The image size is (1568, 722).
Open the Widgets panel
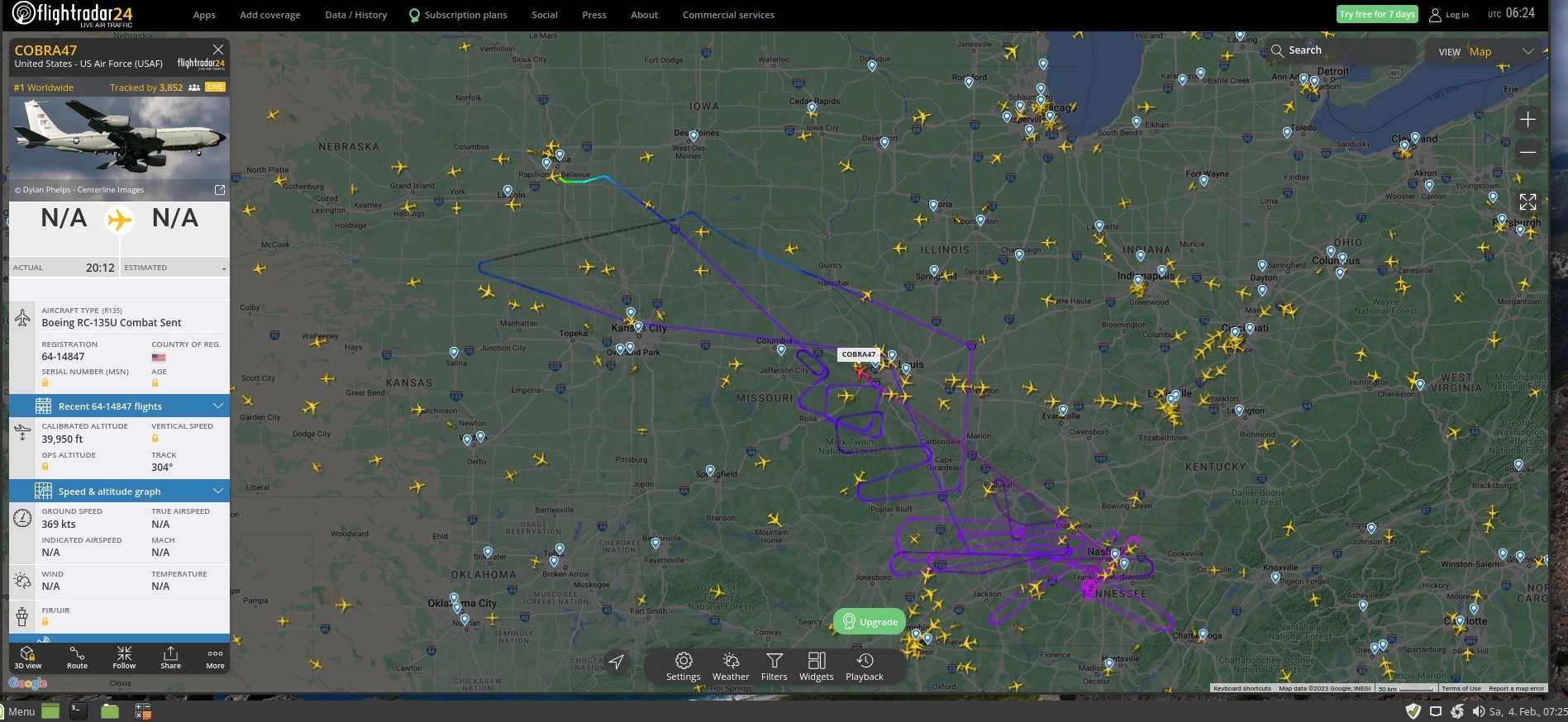[817, 667]
